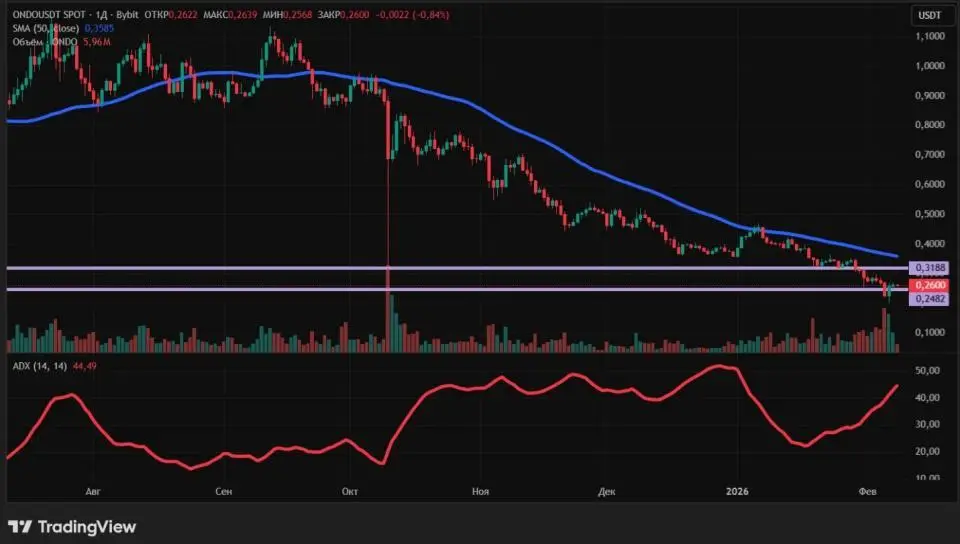960x544 pixels.
Task: Click the long red October wick candle
Action: point(387,220)
